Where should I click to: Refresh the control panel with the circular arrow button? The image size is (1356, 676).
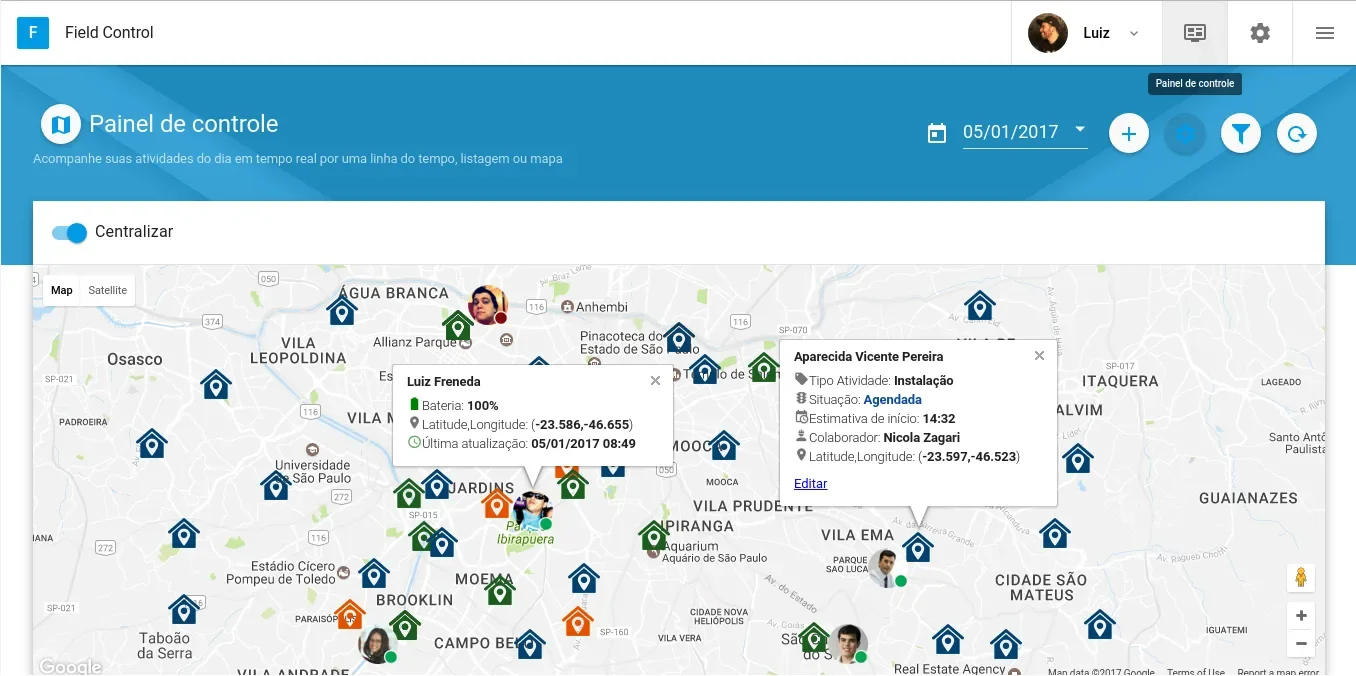pos(1297,133)
